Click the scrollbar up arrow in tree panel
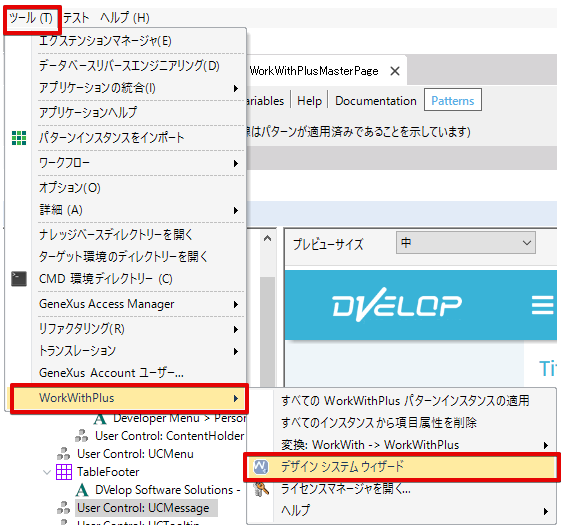The width and height of the screenshot is (566, 525). coord(267,239)
